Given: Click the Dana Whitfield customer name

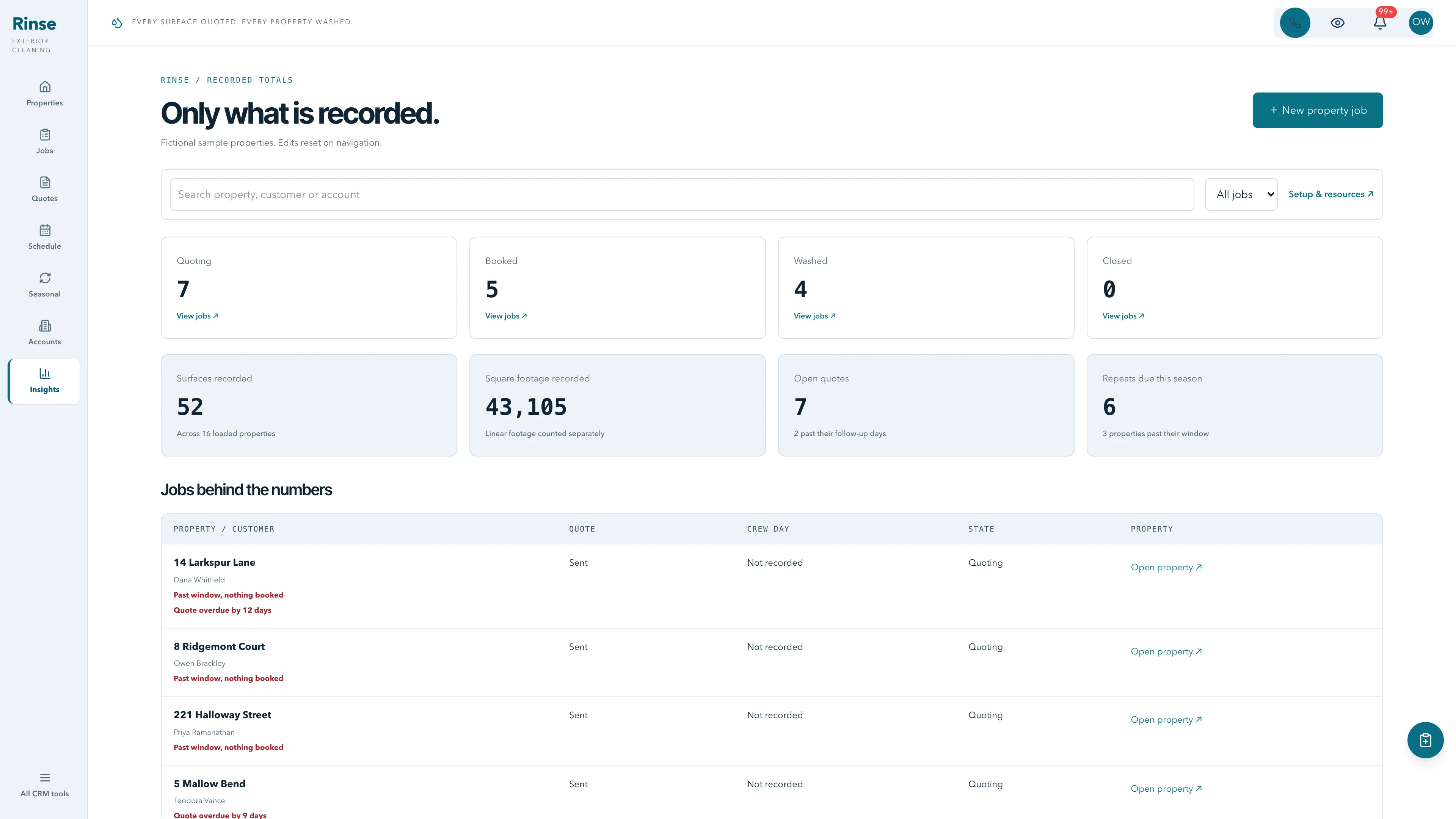Looking at the screenshot, I should (199, 580).
